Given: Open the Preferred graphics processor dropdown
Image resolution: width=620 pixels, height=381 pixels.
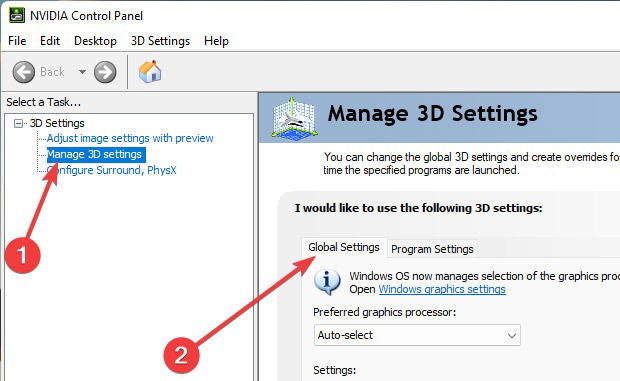Looking at the screenshot, I should click(x=417, y=335).
